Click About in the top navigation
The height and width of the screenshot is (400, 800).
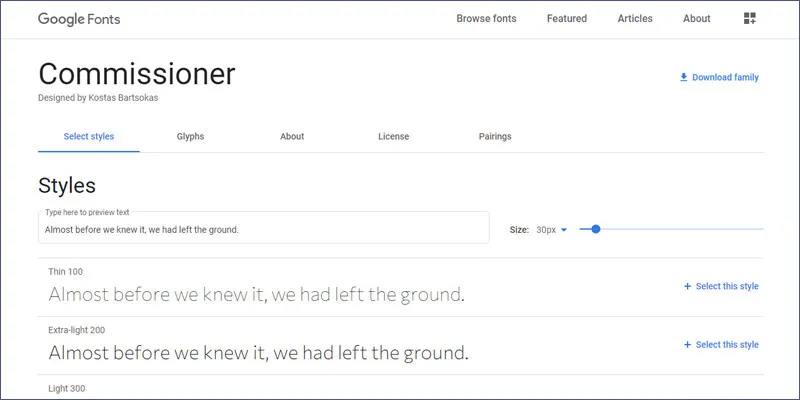point(697,19)
